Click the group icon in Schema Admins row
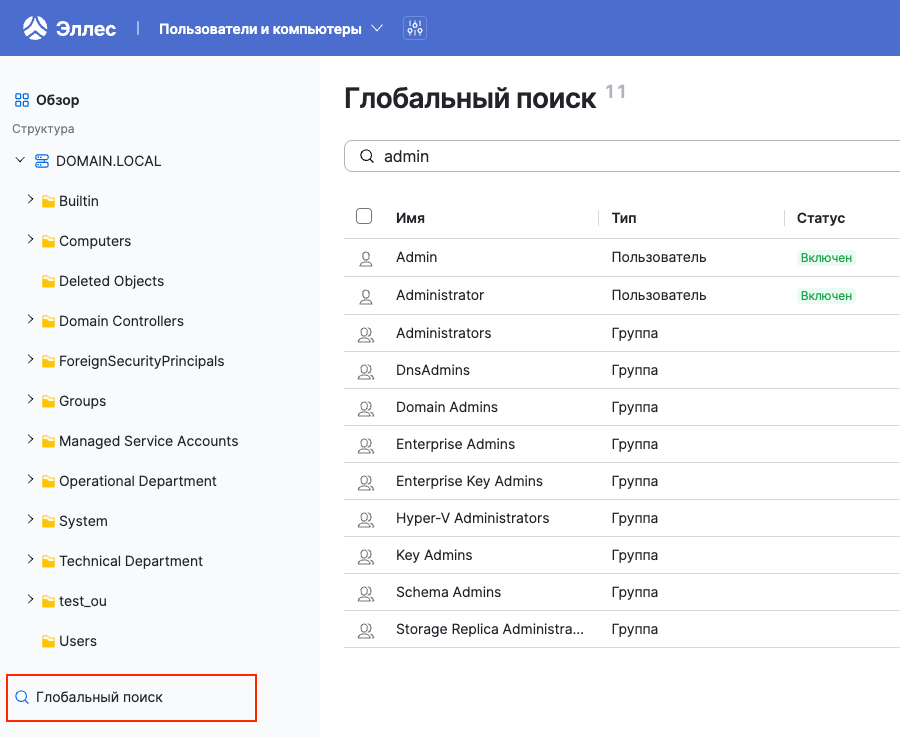 [366, 594]
